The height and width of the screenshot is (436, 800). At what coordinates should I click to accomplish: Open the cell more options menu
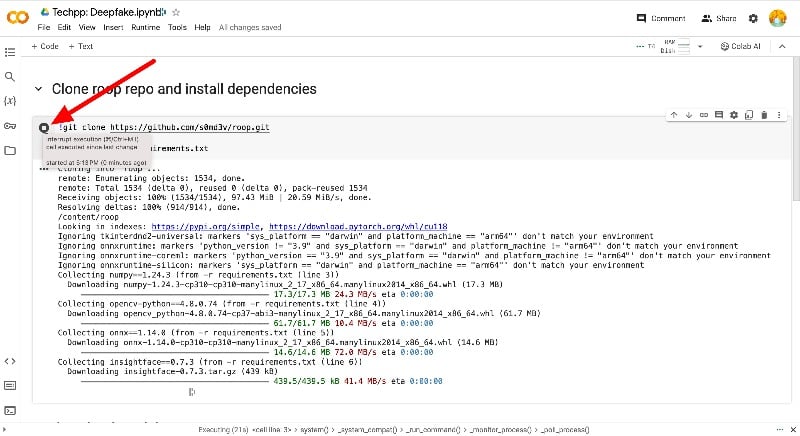tap(779, 115)
